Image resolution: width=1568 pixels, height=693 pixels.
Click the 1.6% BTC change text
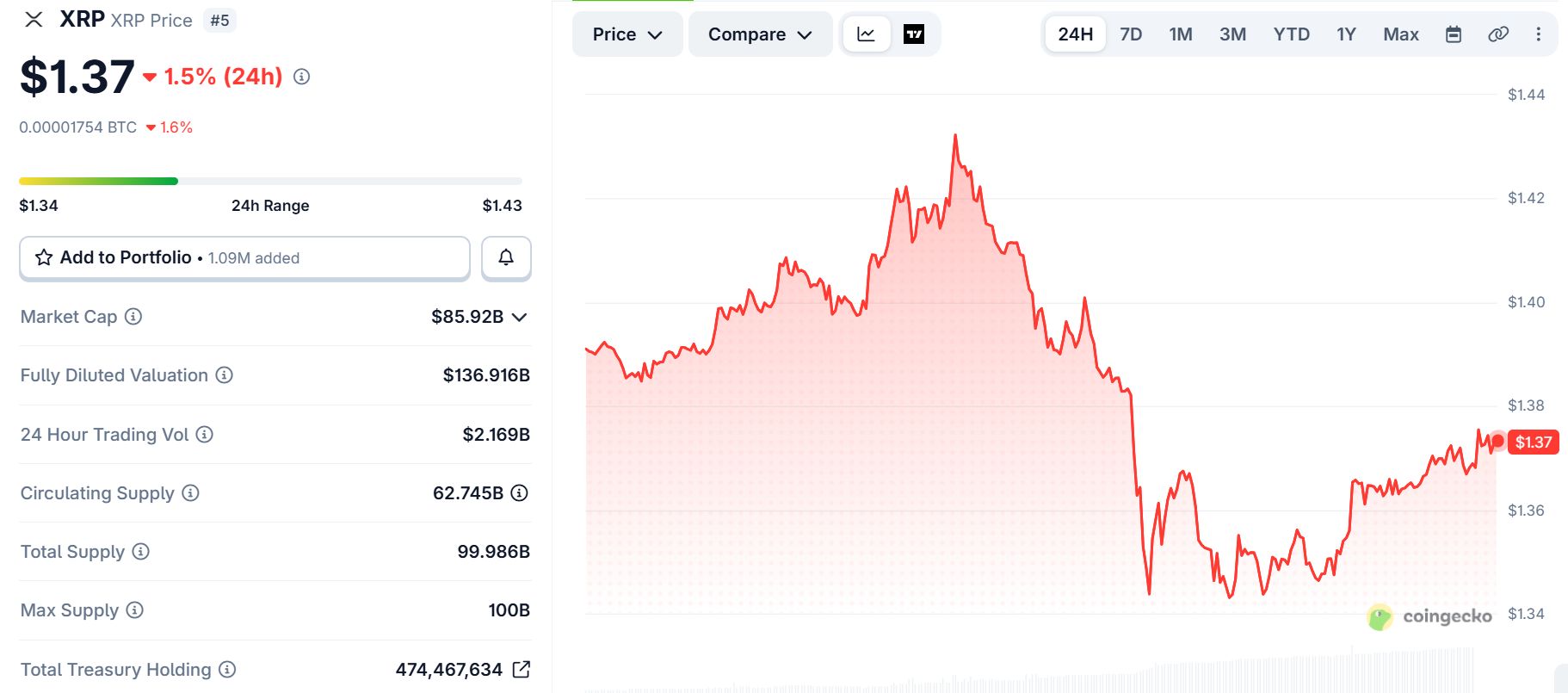[176, 127]
